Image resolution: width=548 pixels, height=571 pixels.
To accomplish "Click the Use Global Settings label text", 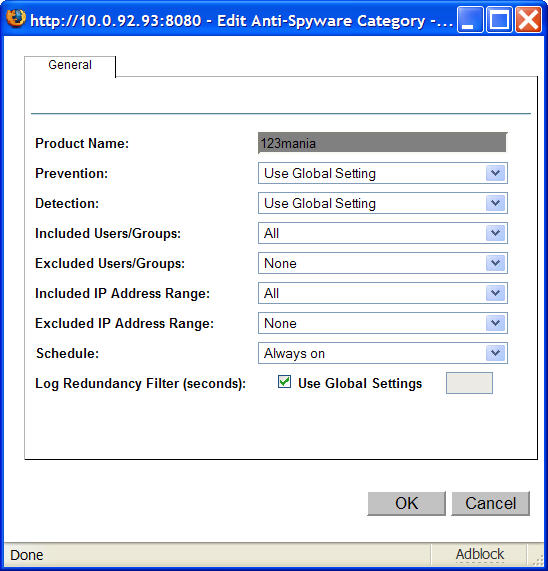I will (x=360, y=383).
